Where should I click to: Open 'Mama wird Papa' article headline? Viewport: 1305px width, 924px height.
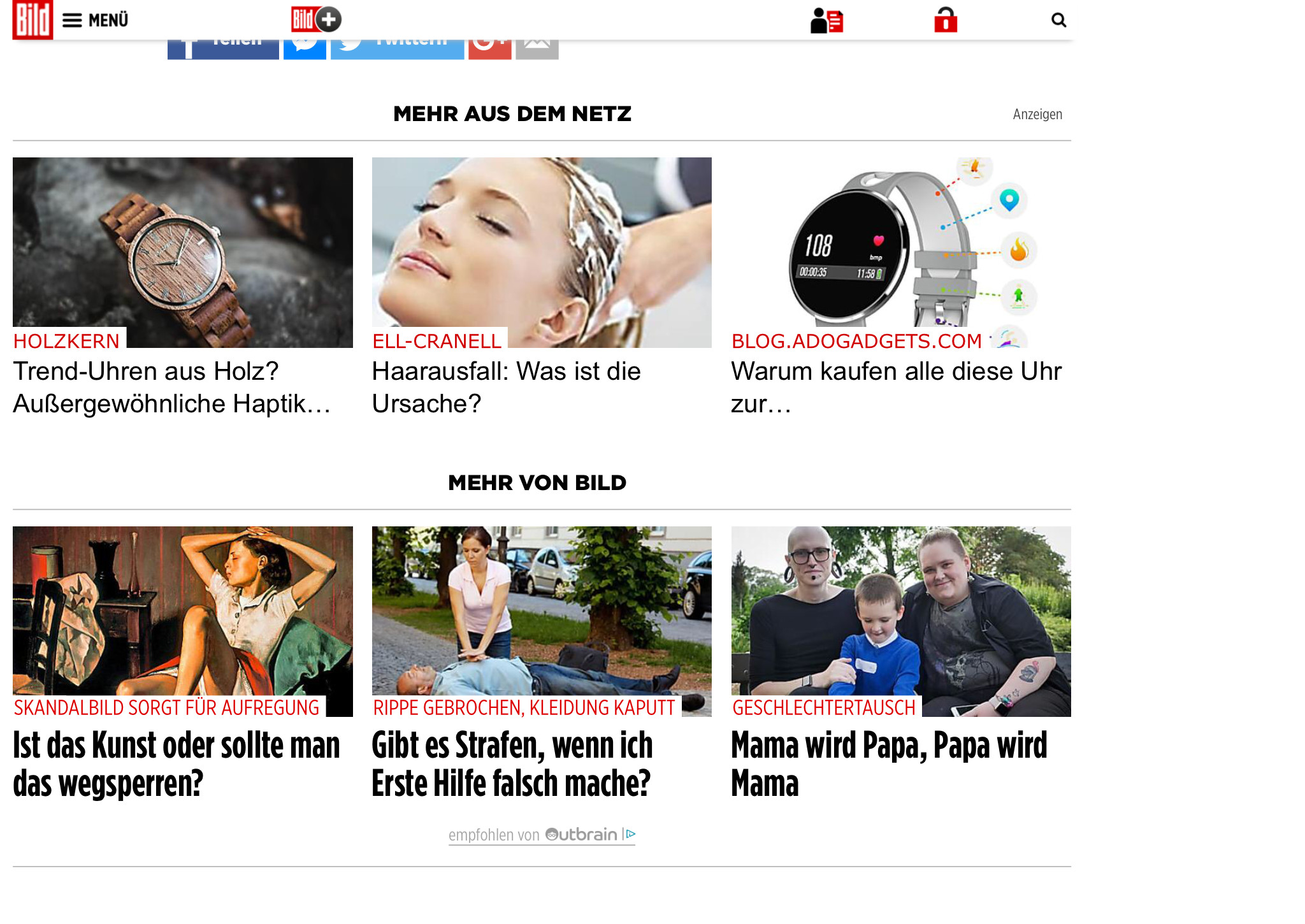889,764
